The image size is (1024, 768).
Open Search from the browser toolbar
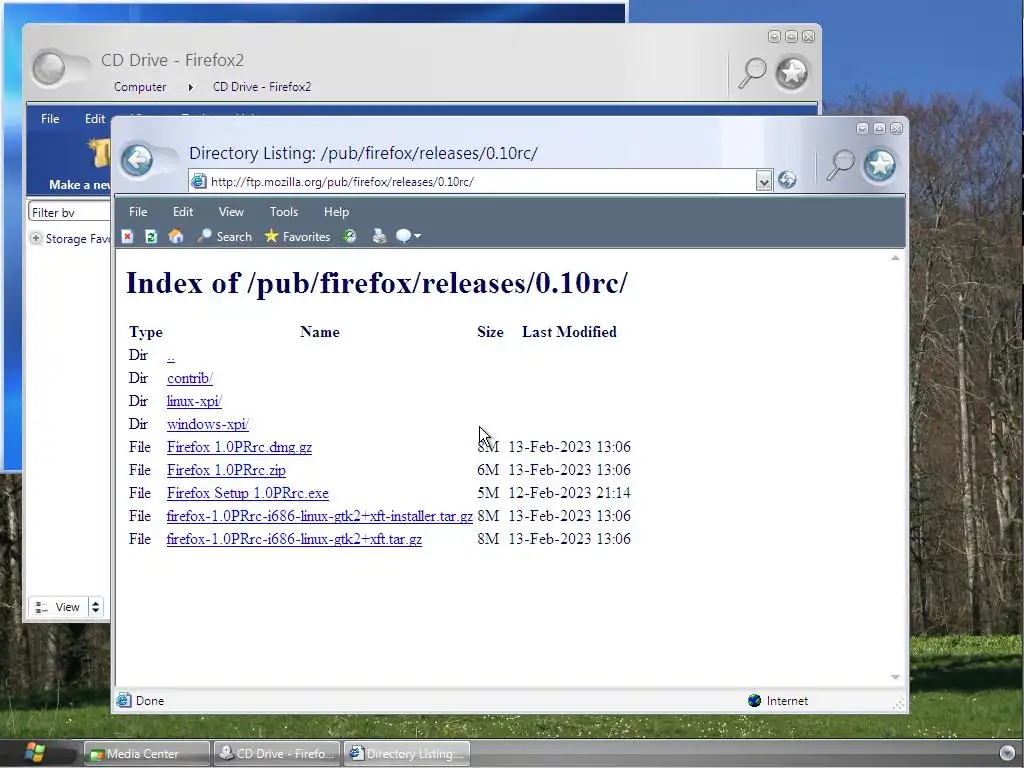[225, 236]
